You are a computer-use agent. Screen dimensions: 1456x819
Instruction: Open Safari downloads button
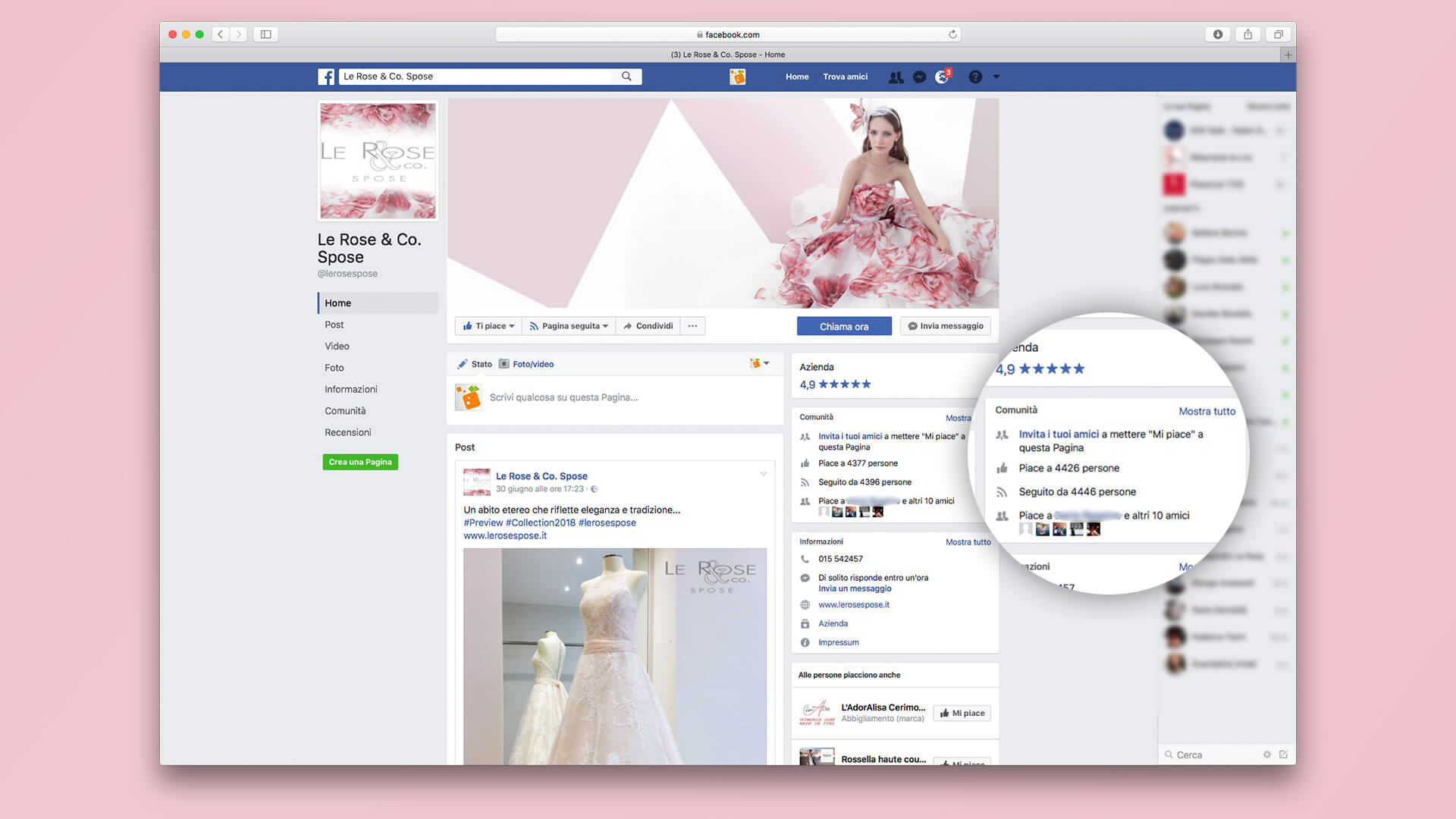[x=1218, y=34]
